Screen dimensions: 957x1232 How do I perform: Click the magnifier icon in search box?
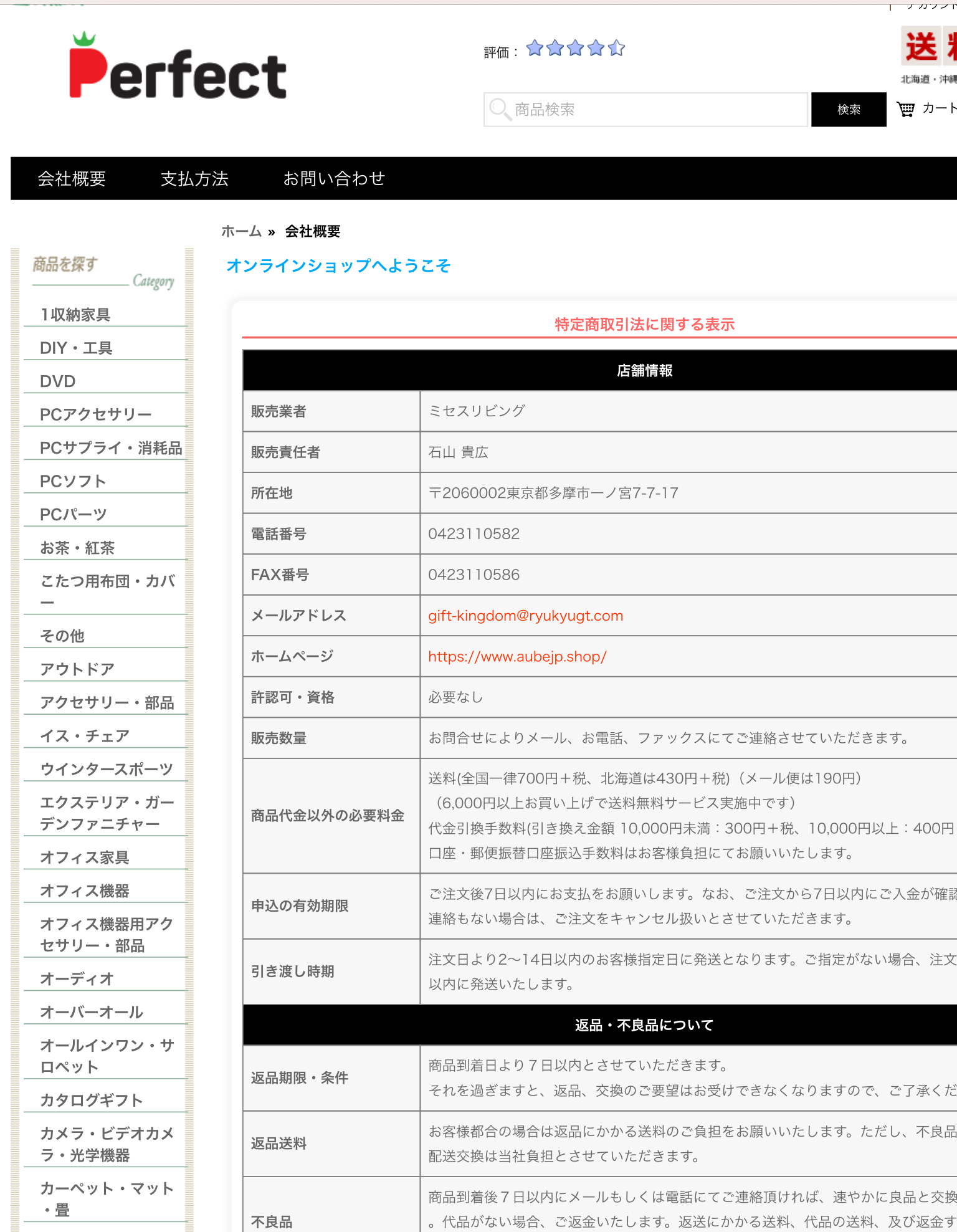coord(500,110)
